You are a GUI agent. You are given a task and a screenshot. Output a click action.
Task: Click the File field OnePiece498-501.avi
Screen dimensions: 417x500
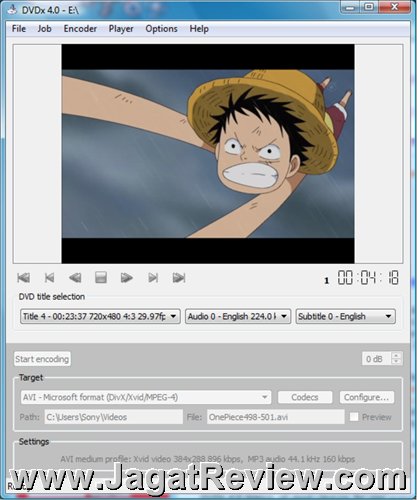point(275,417)
